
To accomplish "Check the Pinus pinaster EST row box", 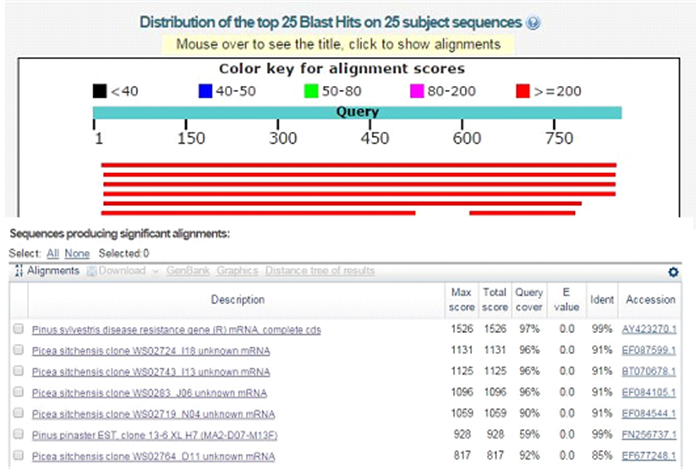I will coord(18,435).
